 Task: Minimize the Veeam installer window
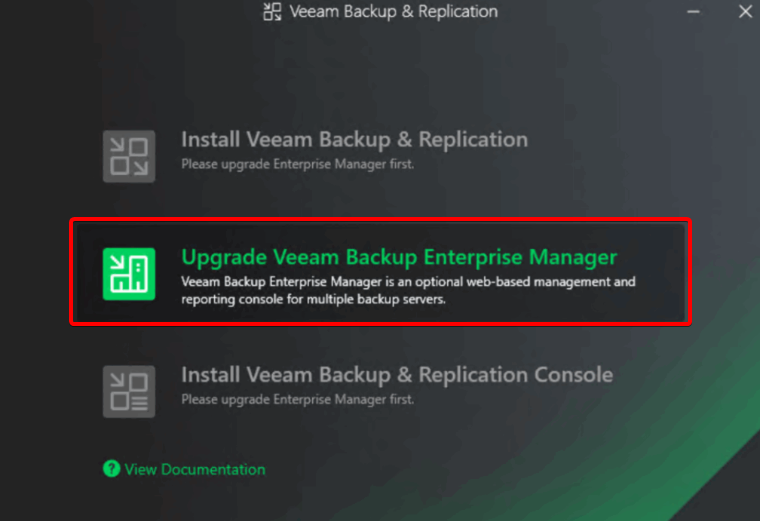(x=694, y=12)
